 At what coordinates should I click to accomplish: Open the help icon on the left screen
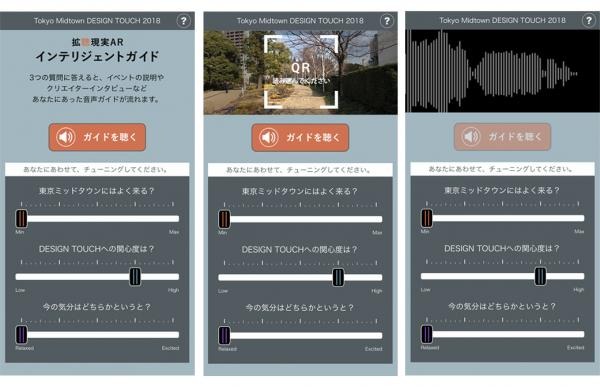click(x=184, y=21)
